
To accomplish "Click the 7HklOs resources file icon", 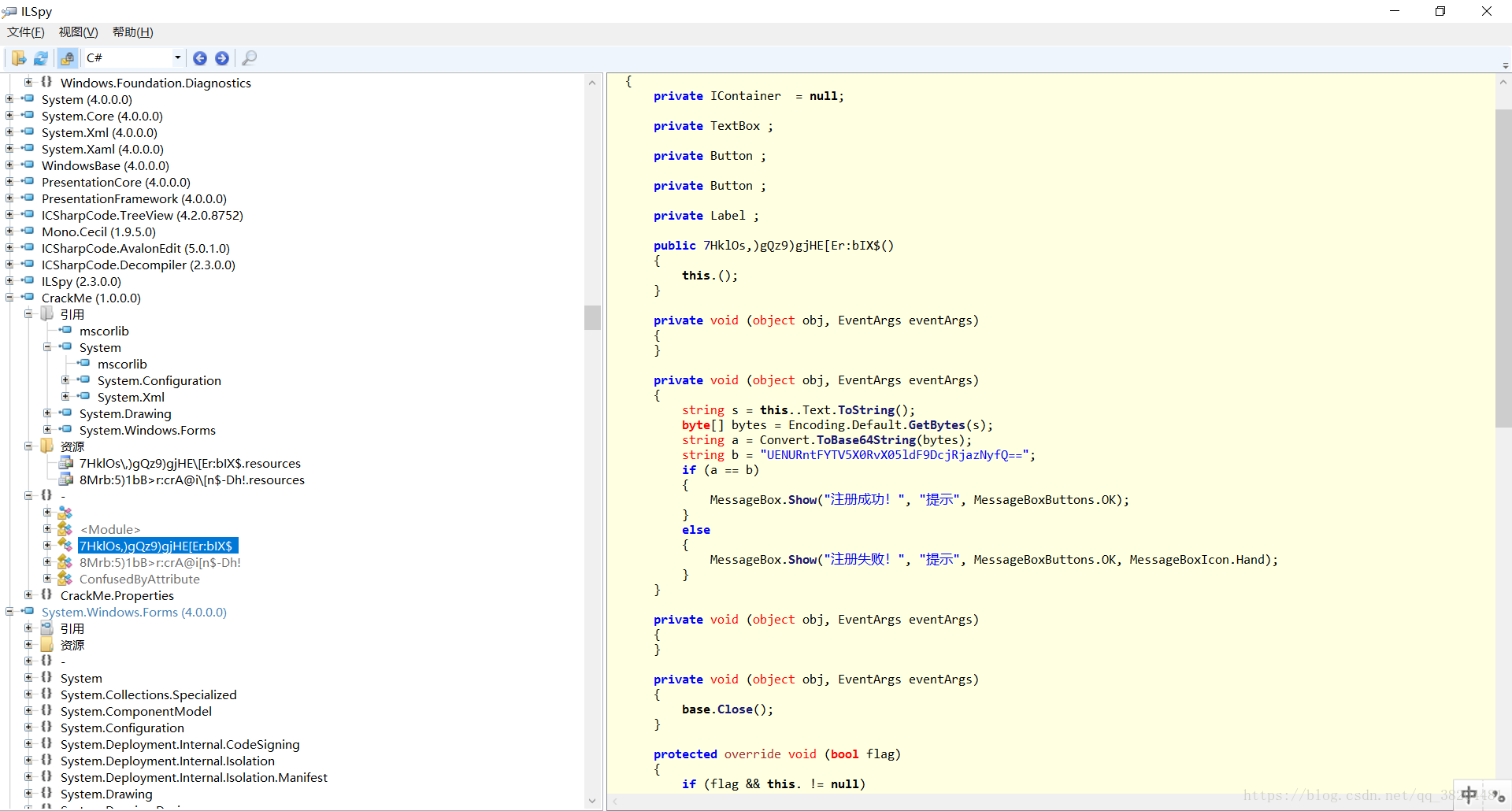I will pos(66,463).
